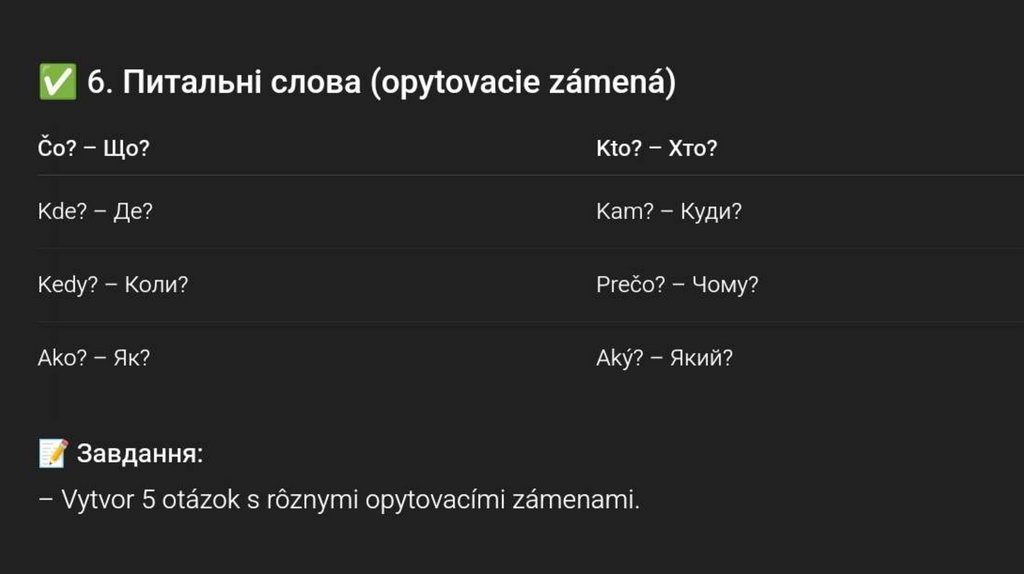
Task: Click the table header cell 'Kto? – Хто?'
Action: (656, 149)
